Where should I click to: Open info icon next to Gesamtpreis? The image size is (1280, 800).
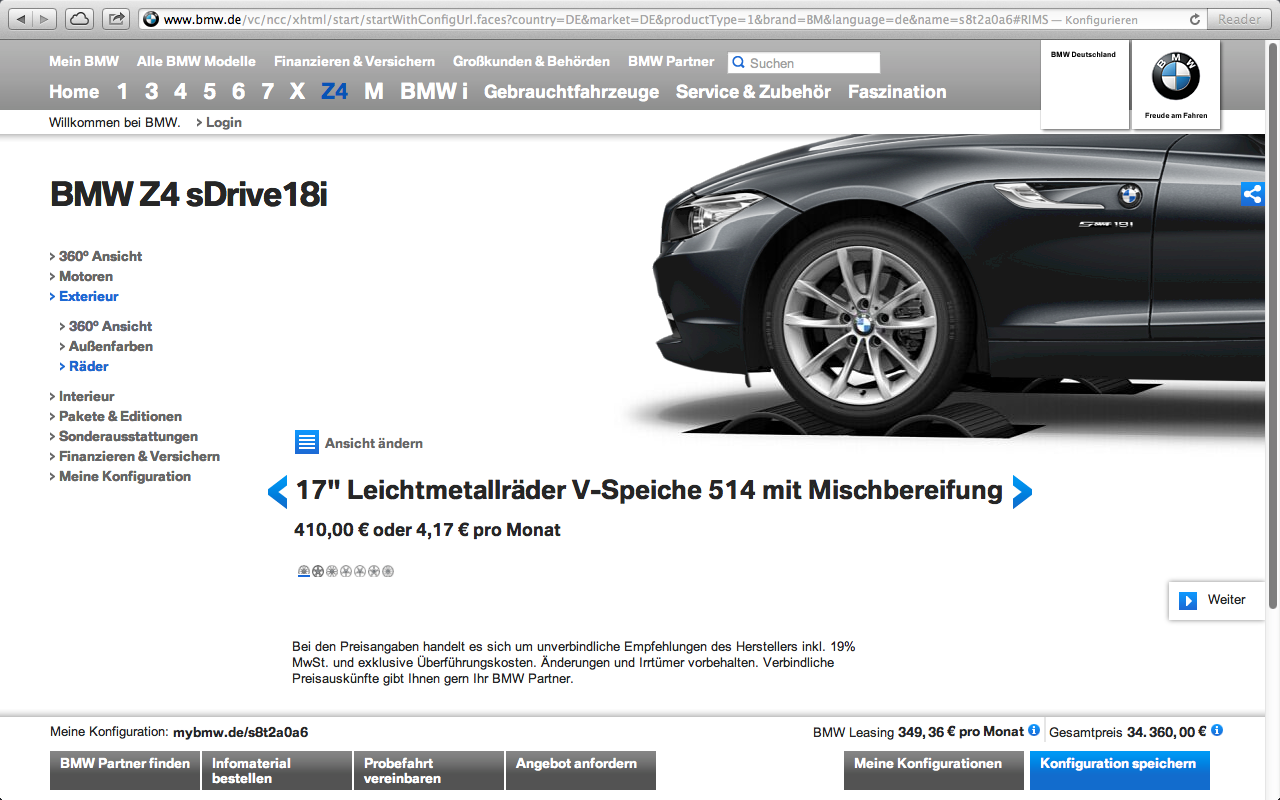(x=1217, y=731)
